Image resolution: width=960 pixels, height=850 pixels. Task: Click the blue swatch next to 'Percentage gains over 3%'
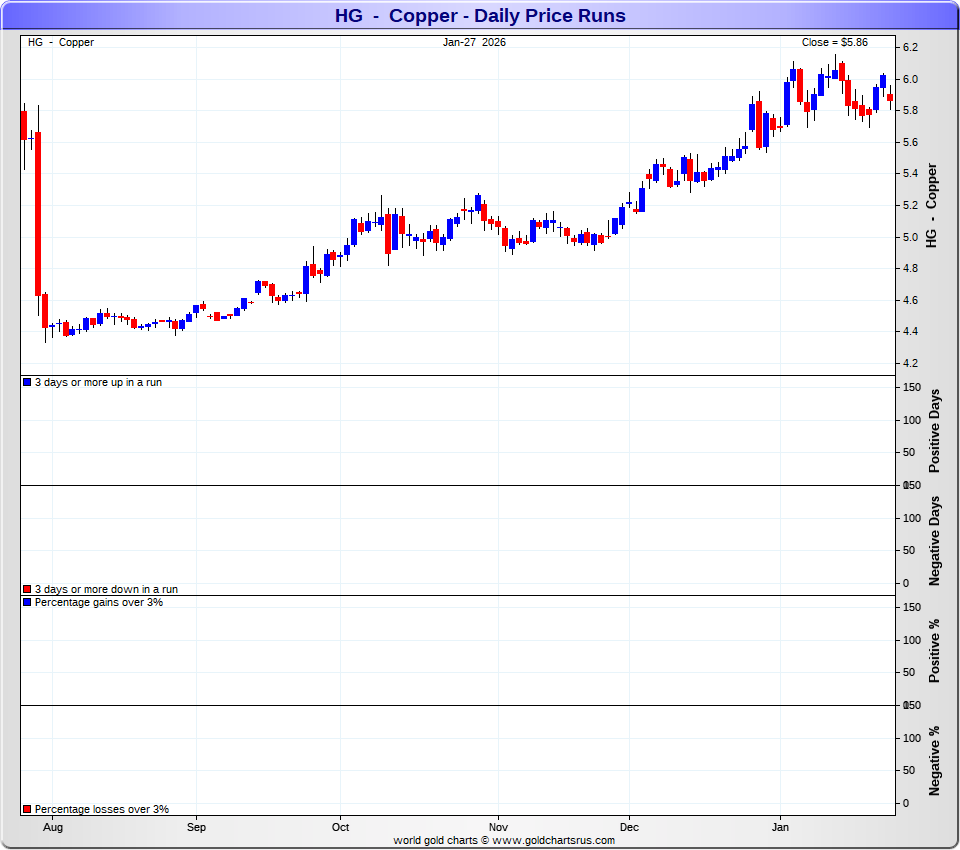pyautogui.click(x=27, y=603)
